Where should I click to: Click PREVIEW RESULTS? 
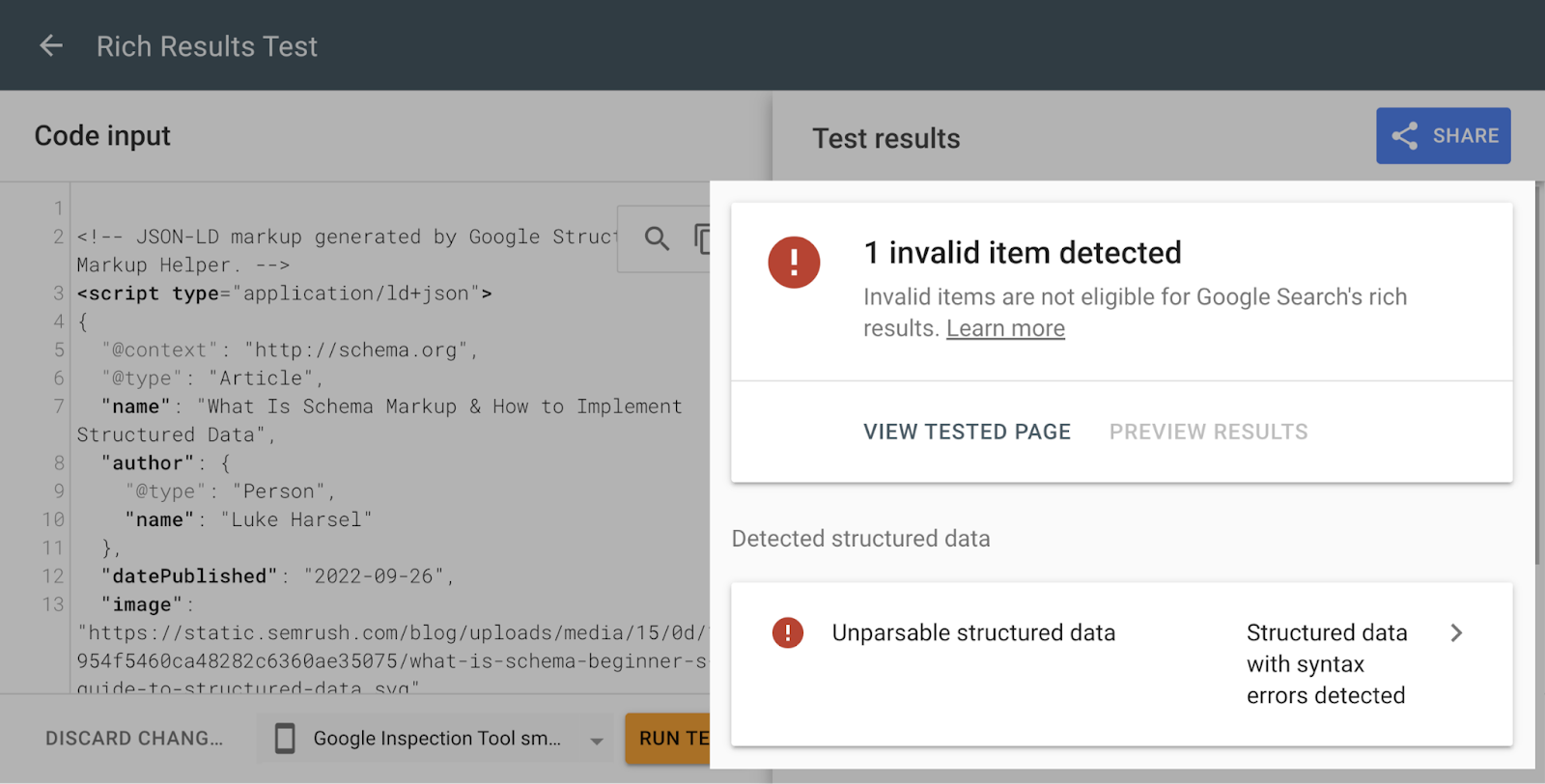pos(1208,432)
